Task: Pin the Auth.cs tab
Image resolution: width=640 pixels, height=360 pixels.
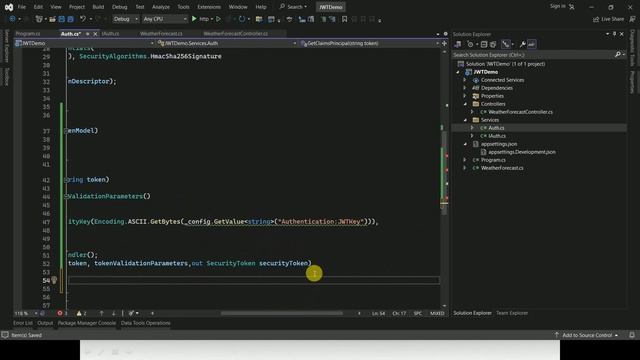Action: tap(87, 34)
